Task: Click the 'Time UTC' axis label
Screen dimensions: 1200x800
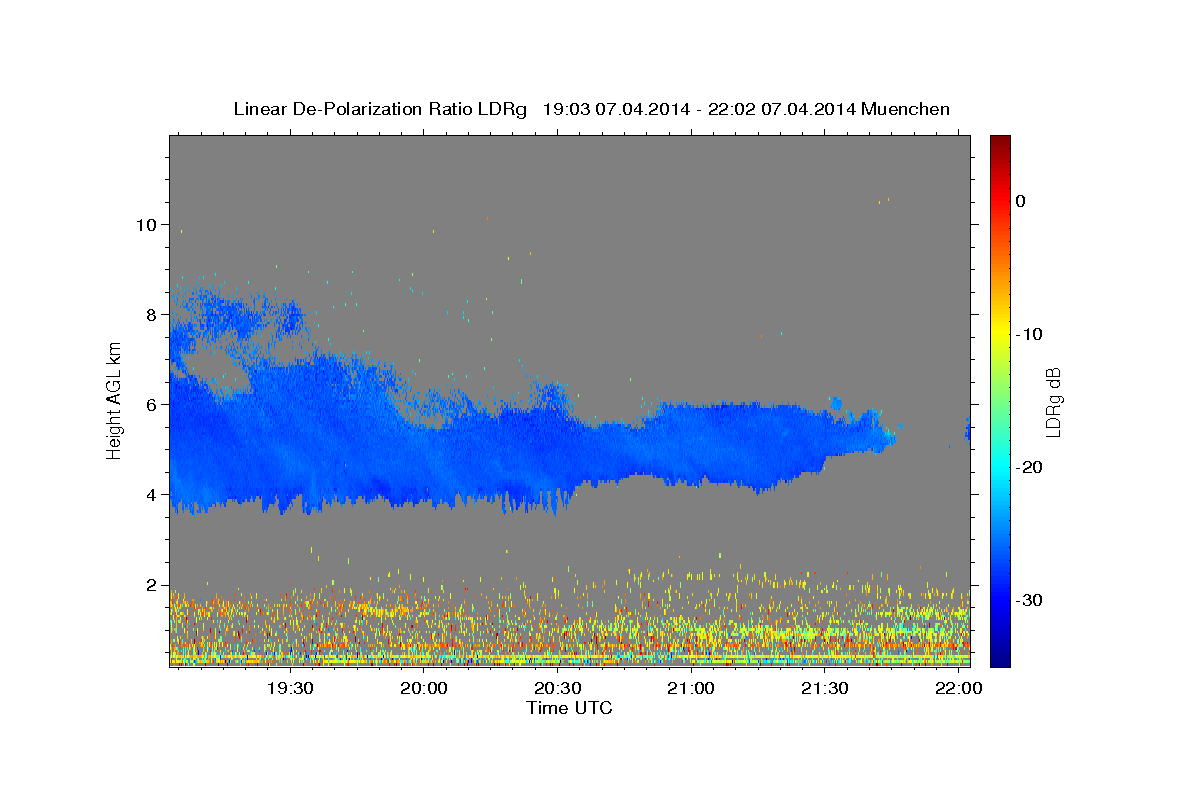Action: click(x=569, y=708)
